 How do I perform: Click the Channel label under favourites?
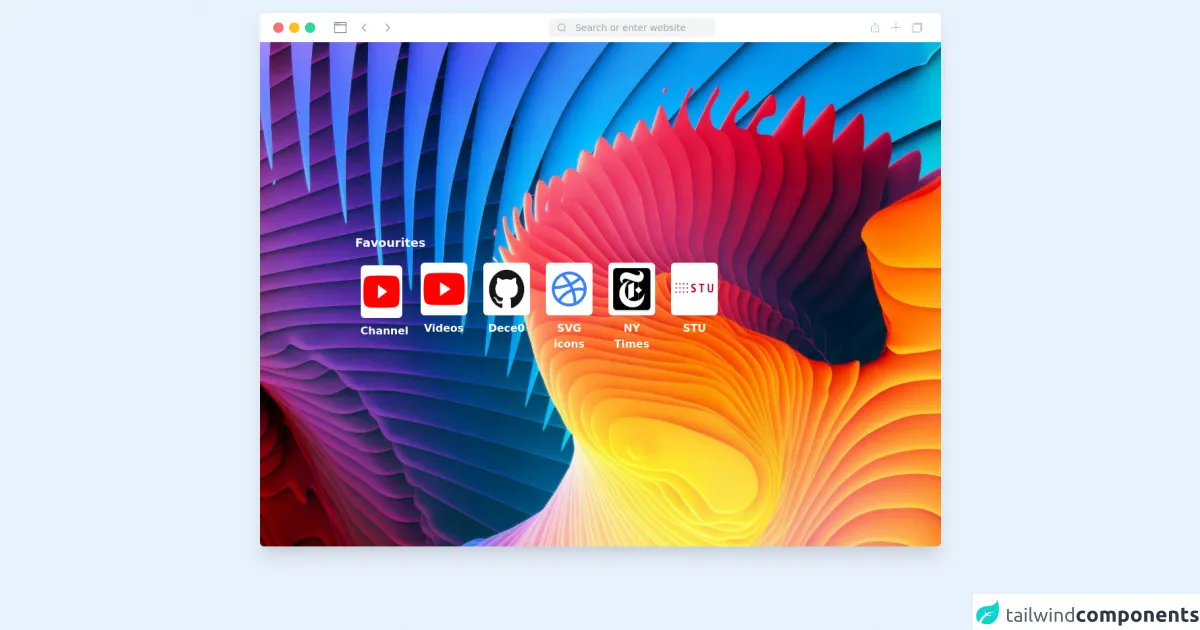(x=384, y=331)
